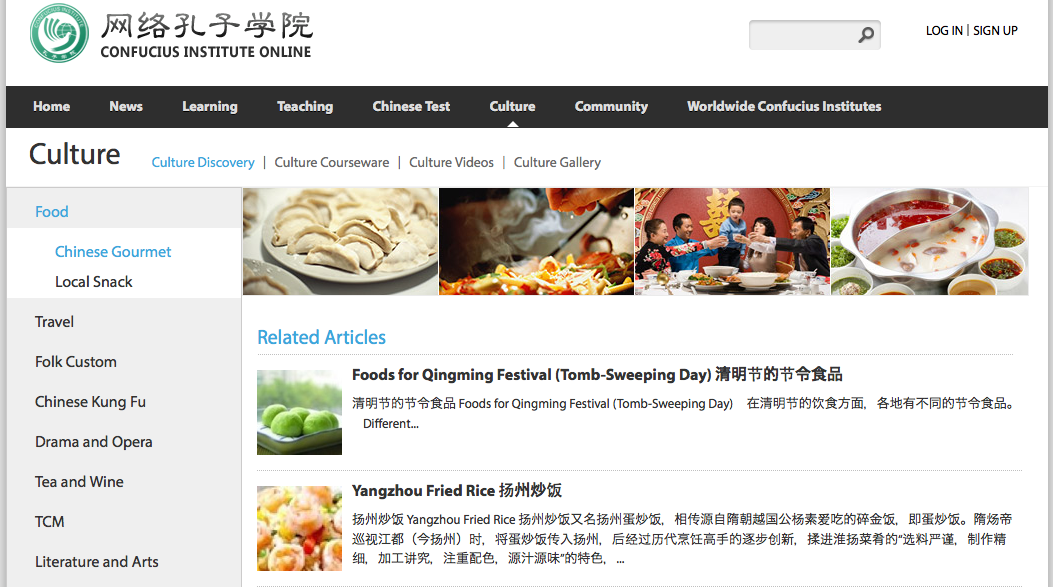The width and height of the screenshot is (1053, 587).
Task: Click the dumplings banner image
Action: click(340, 242)
